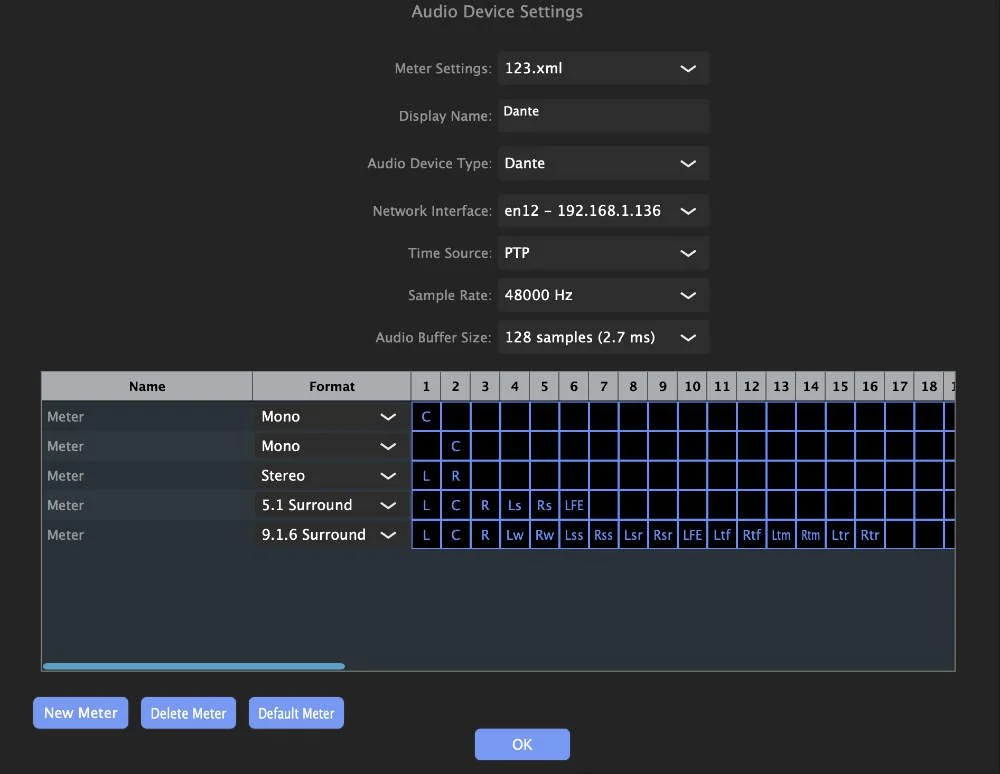Open the first Mono format dropdown
The height and width of the screenshot is (774, 1000).
click(x=330, y=416)
